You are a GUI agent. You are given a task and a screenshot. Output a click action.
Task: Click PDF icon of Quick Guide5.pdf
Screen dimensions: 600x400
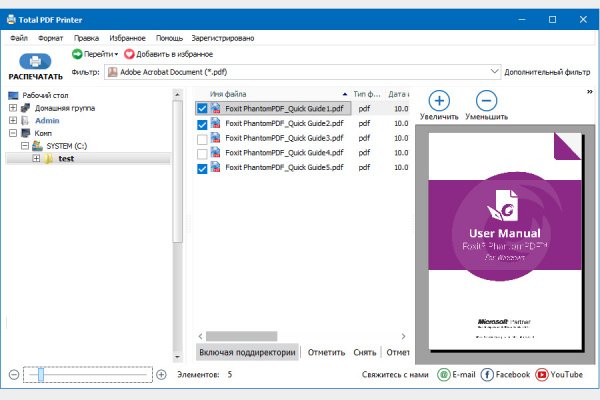(216, 167)
